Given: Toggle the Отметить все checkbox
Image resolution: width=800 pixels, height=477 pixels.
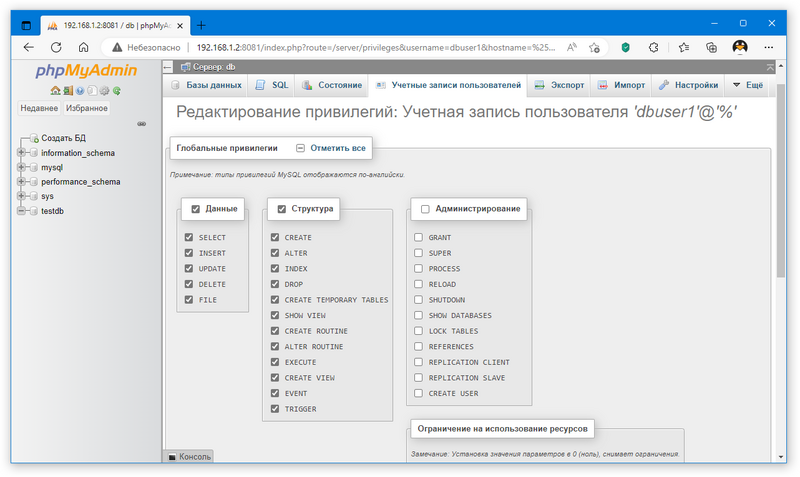Looking at the screenshot, I should click(301, 148).
